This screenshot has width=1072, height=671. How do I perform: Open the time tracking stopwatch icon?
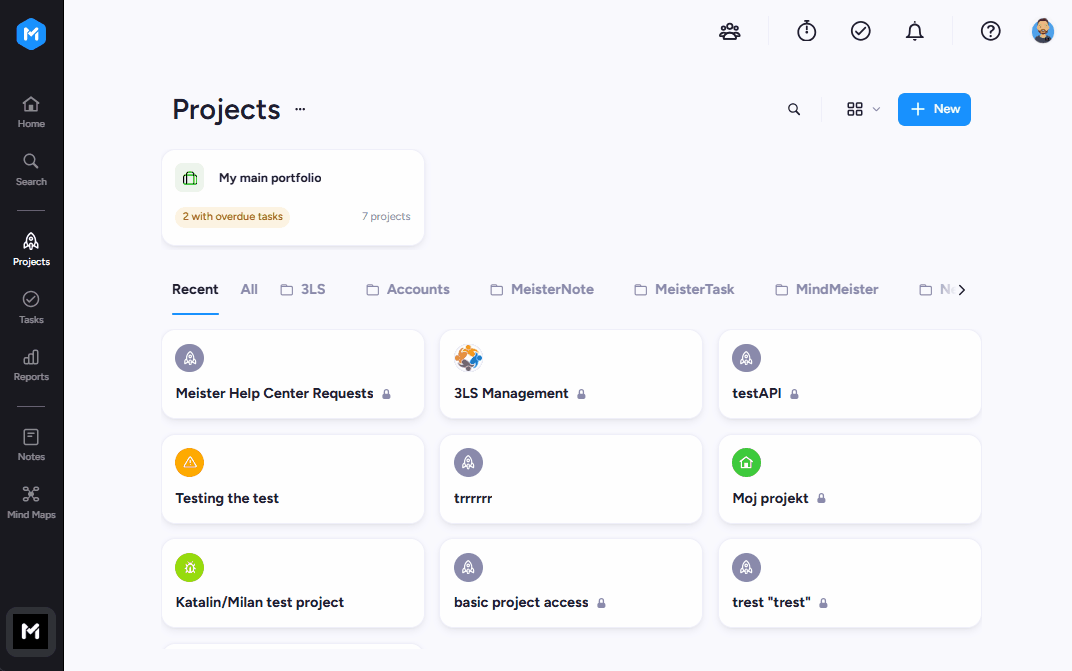[807, 31]
